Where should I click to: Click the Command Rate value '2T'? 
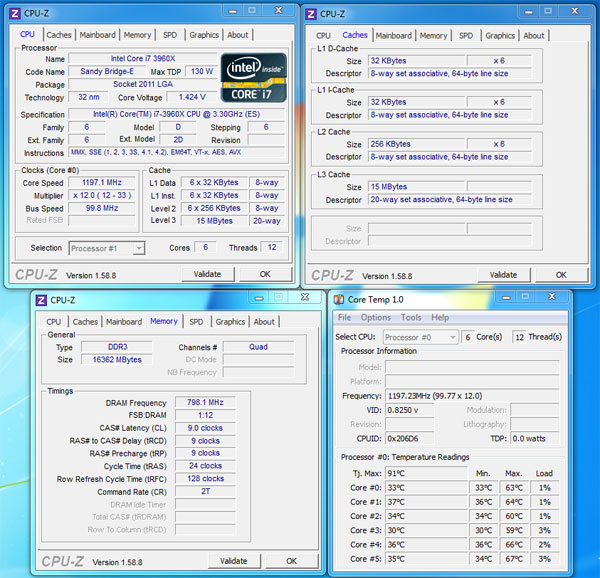tap(205, 492)
